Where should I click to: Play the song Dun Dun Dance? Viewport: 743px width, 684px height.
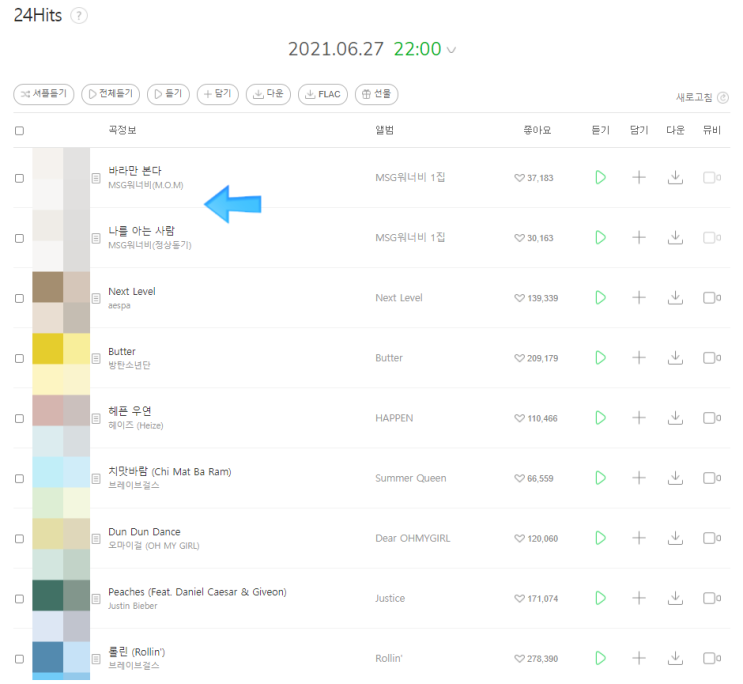tap(600, 538)
